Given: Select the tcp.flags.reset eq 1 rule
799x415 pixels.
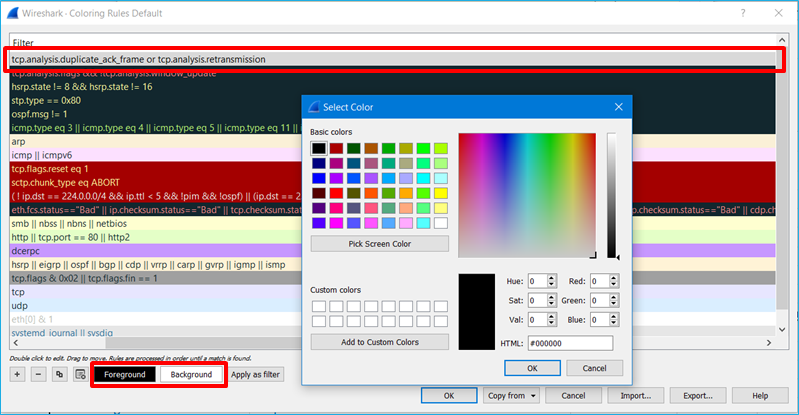Looking at the screenshot, I should [155, 169].
